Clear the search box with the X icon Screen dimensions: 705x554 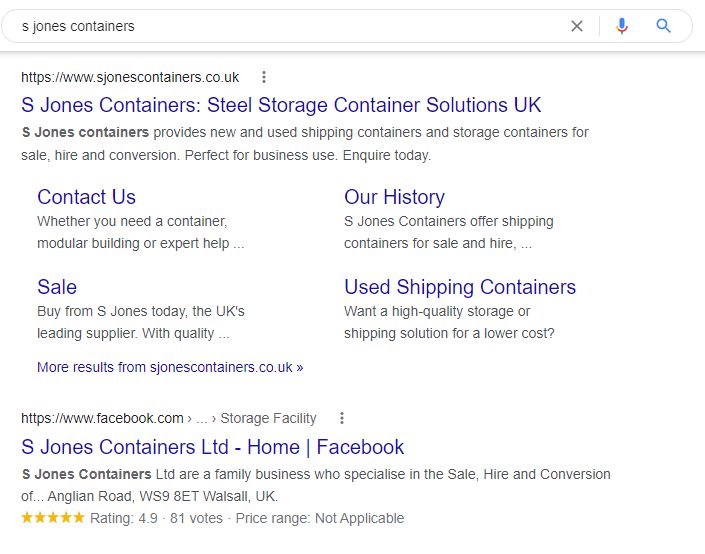pos(577,26)
